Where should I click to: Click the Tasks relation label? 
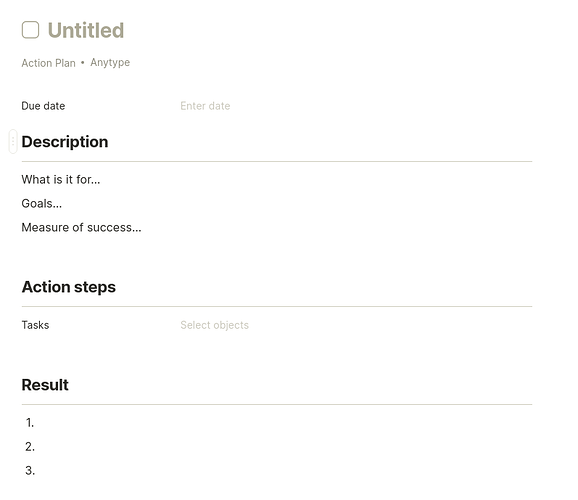pos(35,325)
